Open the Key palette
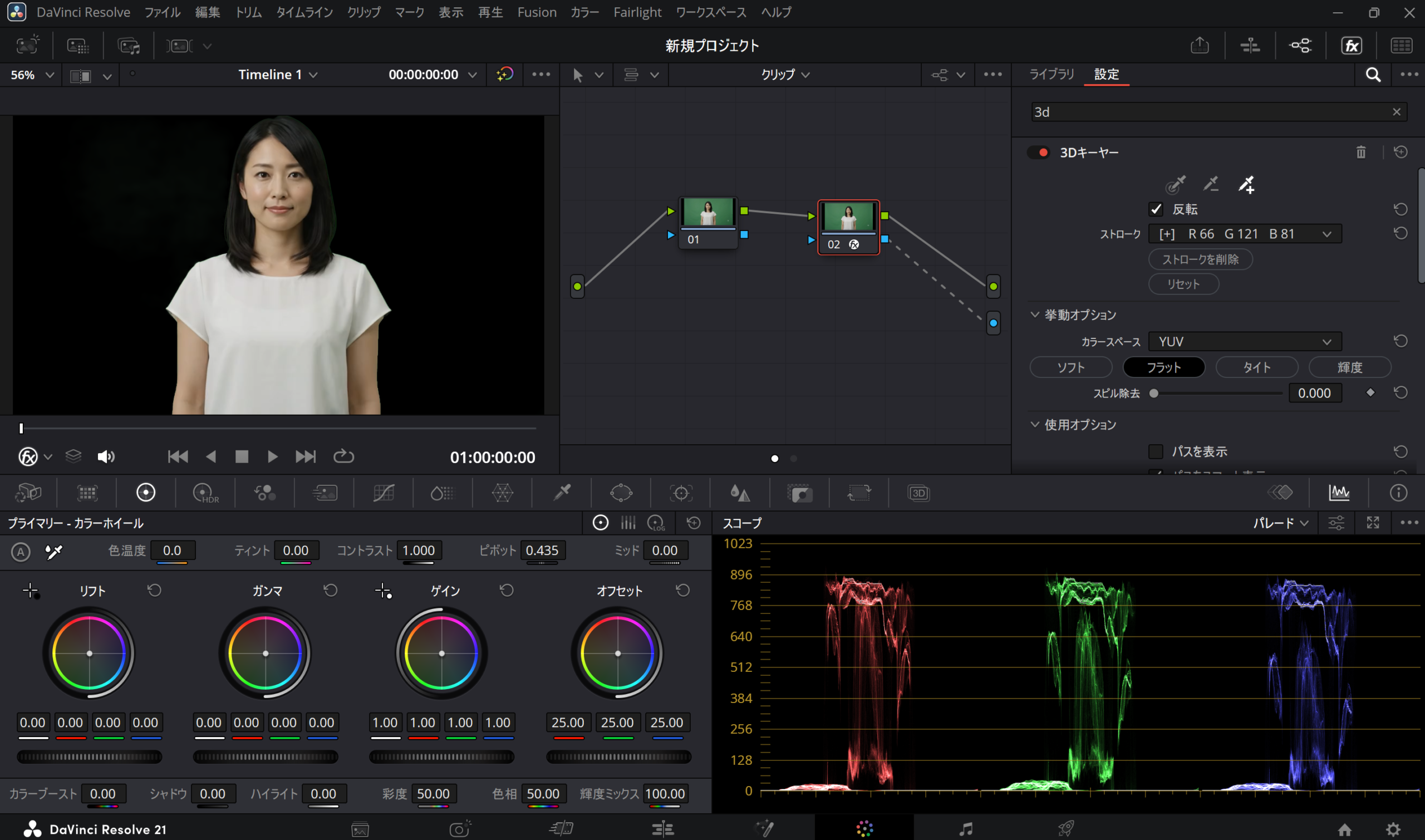 (x=800, y=493)
